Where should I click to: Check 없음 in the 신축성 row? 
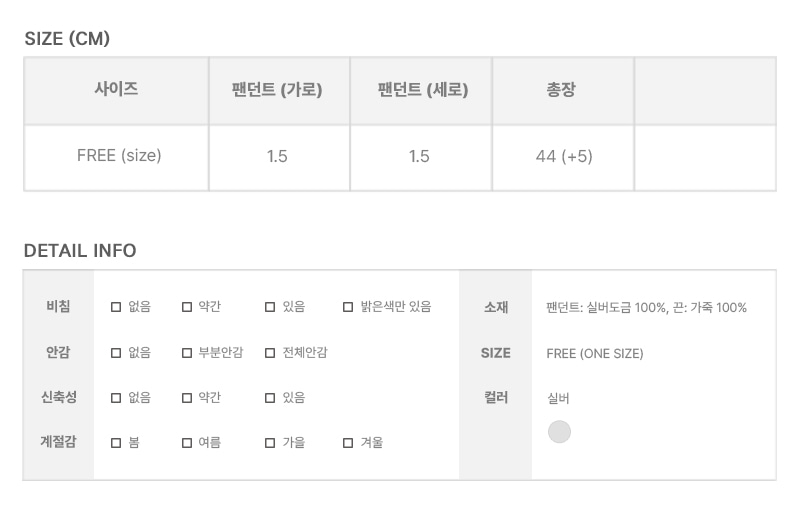(x=116, y=397)
